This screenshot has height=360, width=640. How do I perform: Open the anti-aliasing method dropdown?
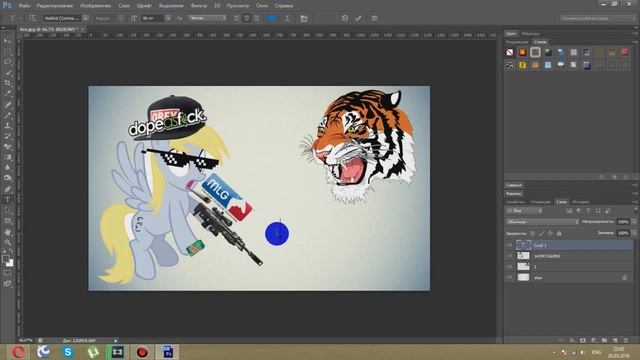click(207, 18)
